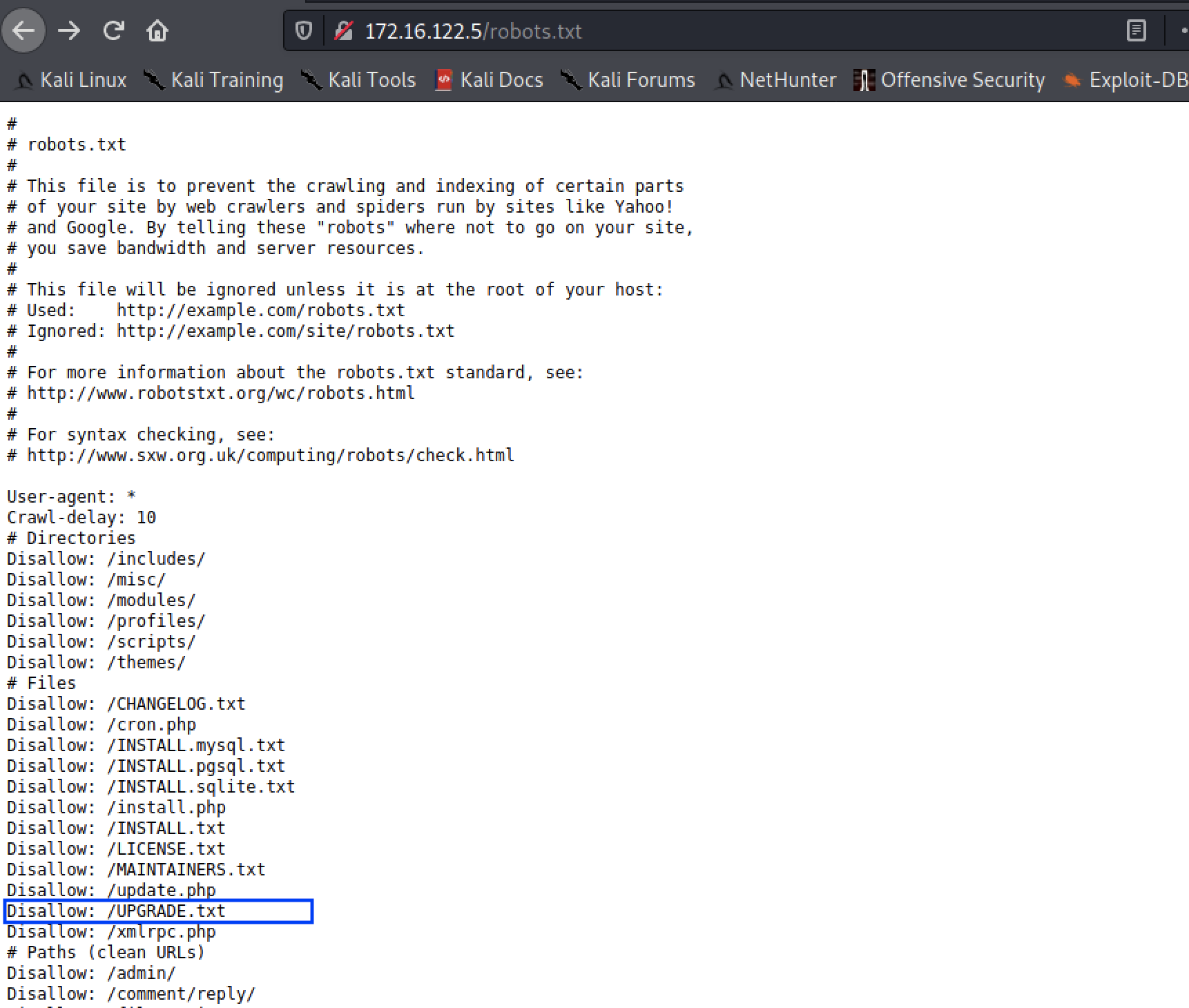Click the forward navigation arrow
The image size is (1189, 1008).
point(69,30)
